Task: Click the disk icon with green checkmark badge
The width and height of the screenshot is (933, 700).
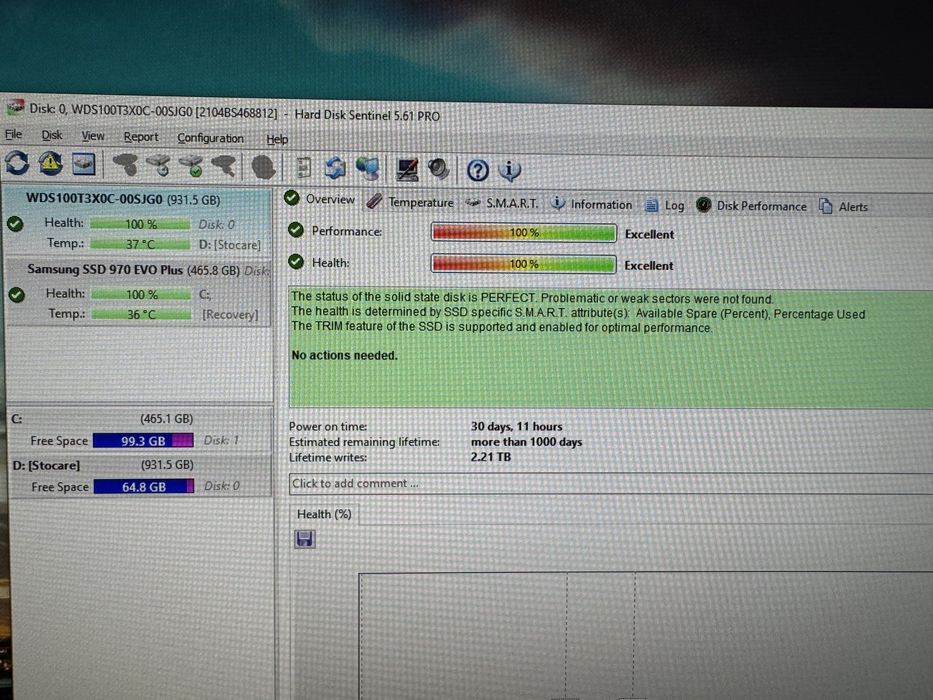Action: click(192, 167)
